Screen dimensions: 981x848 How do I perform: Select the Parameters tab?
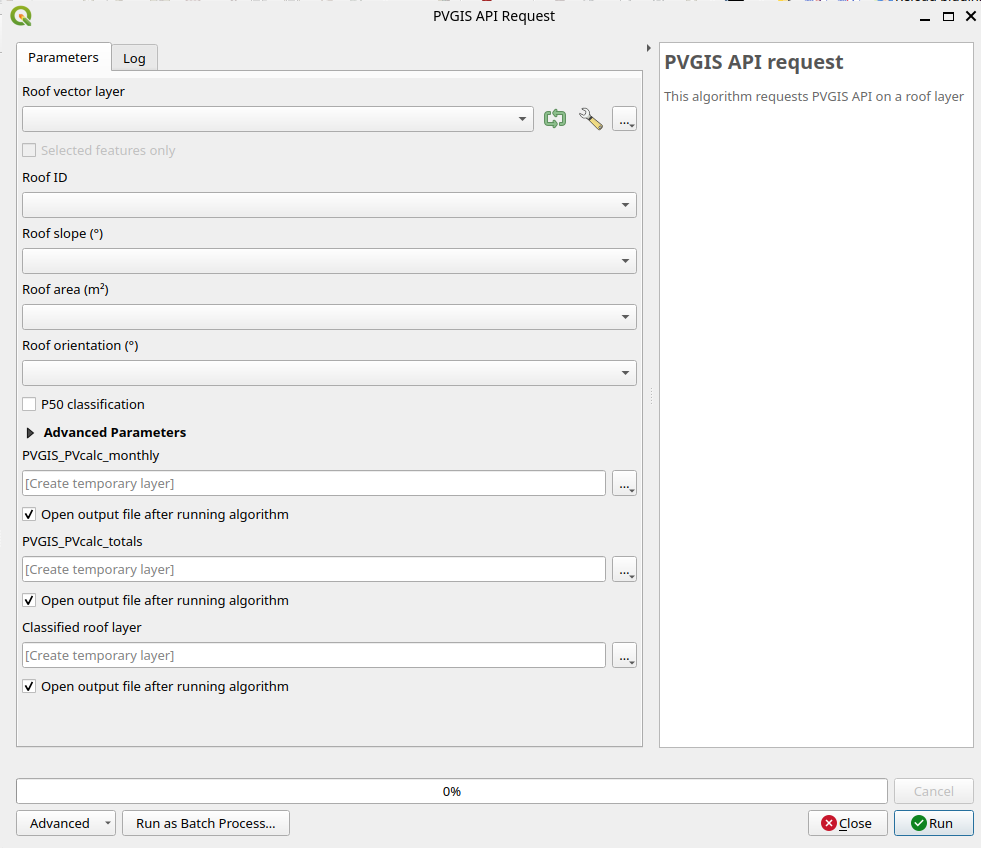pyautogui.click(x=63, y=57)
